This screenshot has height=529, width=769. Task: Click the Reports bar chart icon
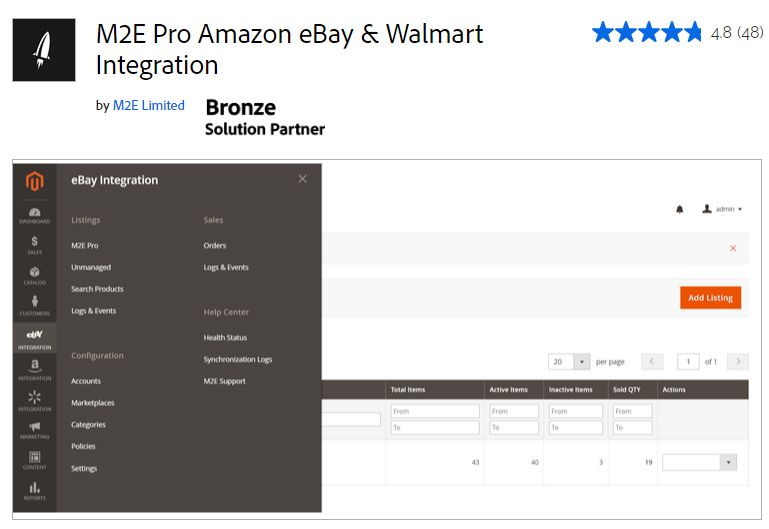tap(35, 490)
